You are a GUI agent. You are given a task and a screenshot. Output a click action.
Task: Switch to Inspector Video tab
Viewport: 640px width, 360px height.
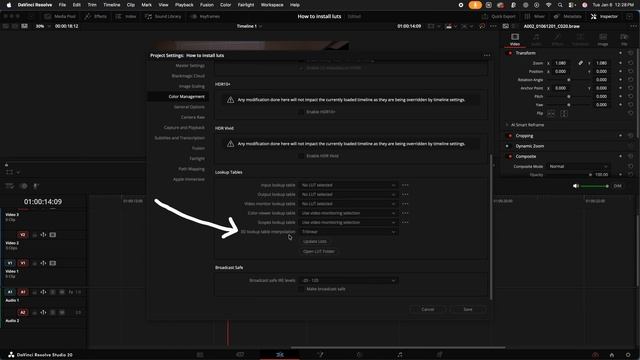coord(515,40)
